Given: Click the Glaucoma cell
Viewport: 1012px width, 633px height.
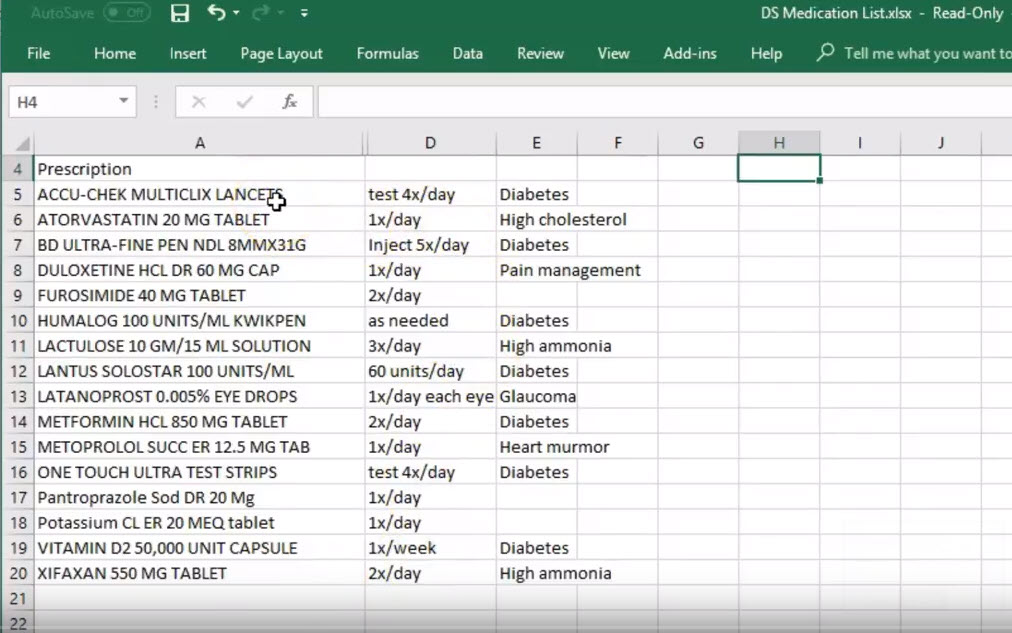Looking at the screenshot, I should [537, 396].
